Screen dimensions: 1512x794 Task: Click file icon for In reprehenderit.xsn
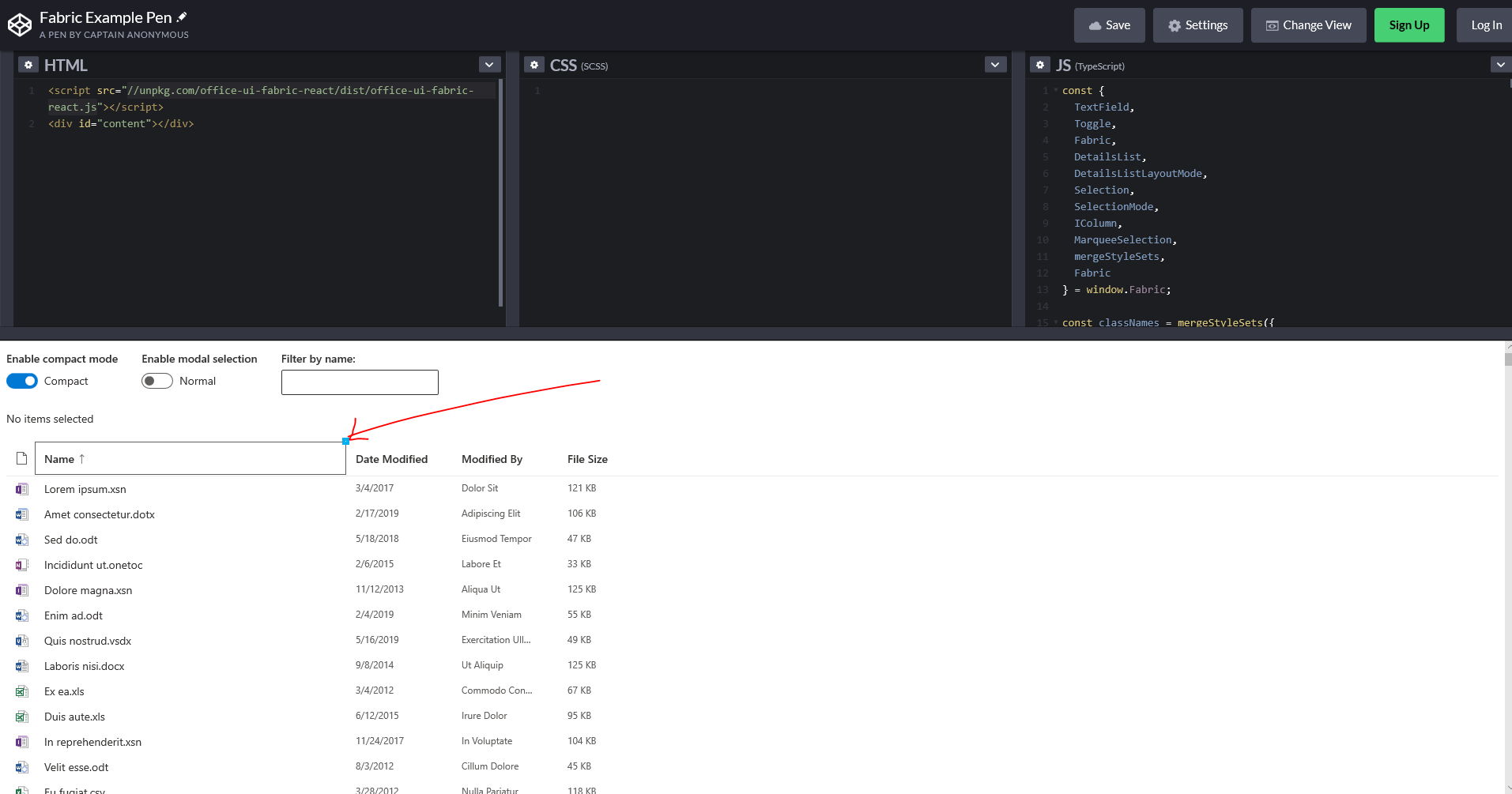[x=22, y=742]
